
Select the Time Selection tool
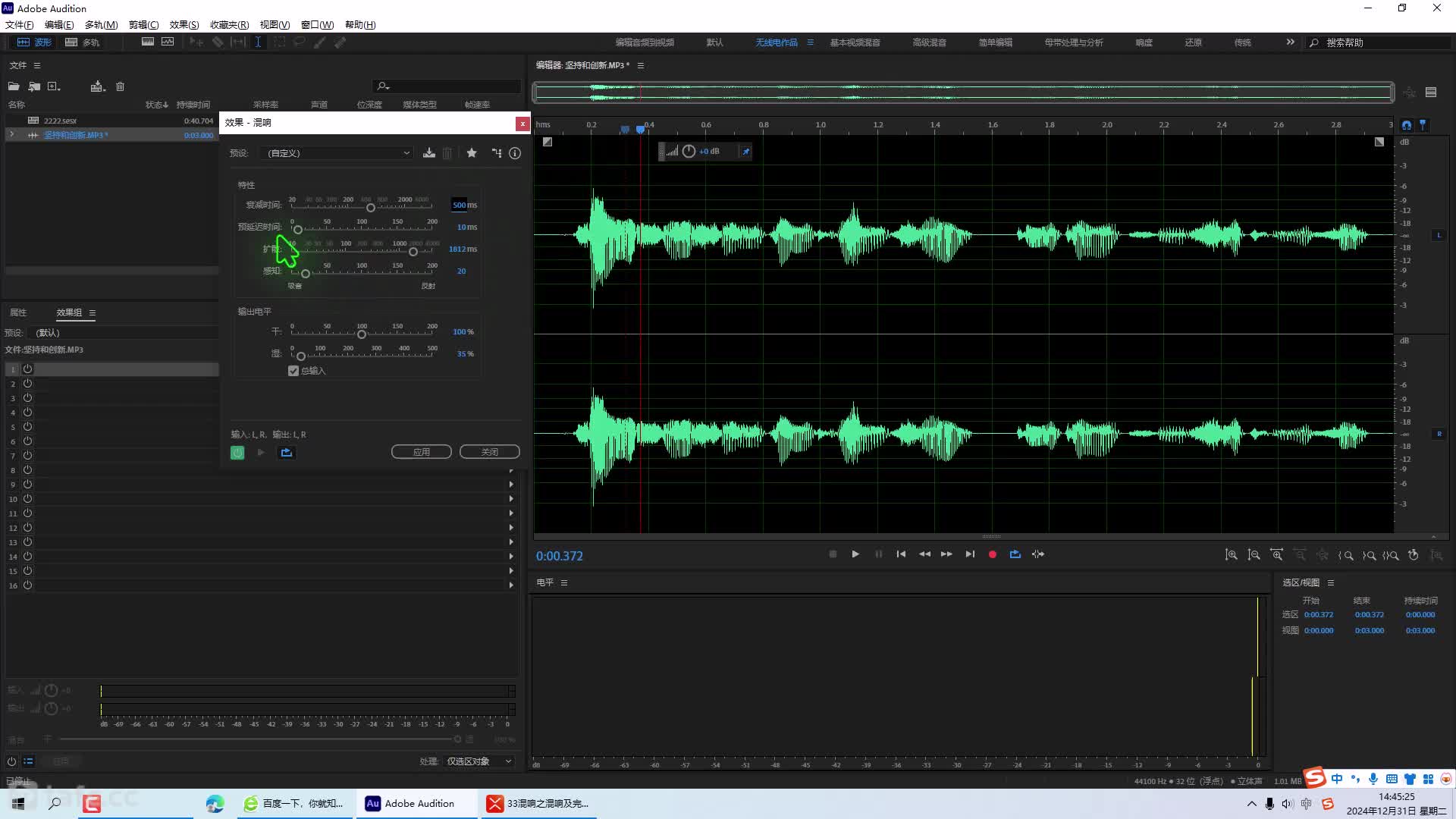pos(258,42)
